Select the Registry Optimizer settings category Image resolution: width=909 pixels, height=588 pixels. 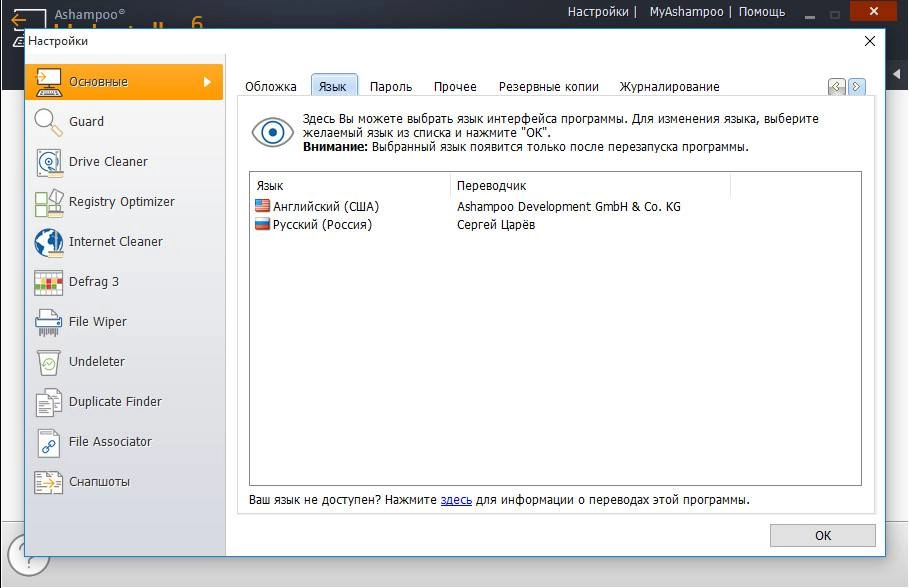click(124, 202)
